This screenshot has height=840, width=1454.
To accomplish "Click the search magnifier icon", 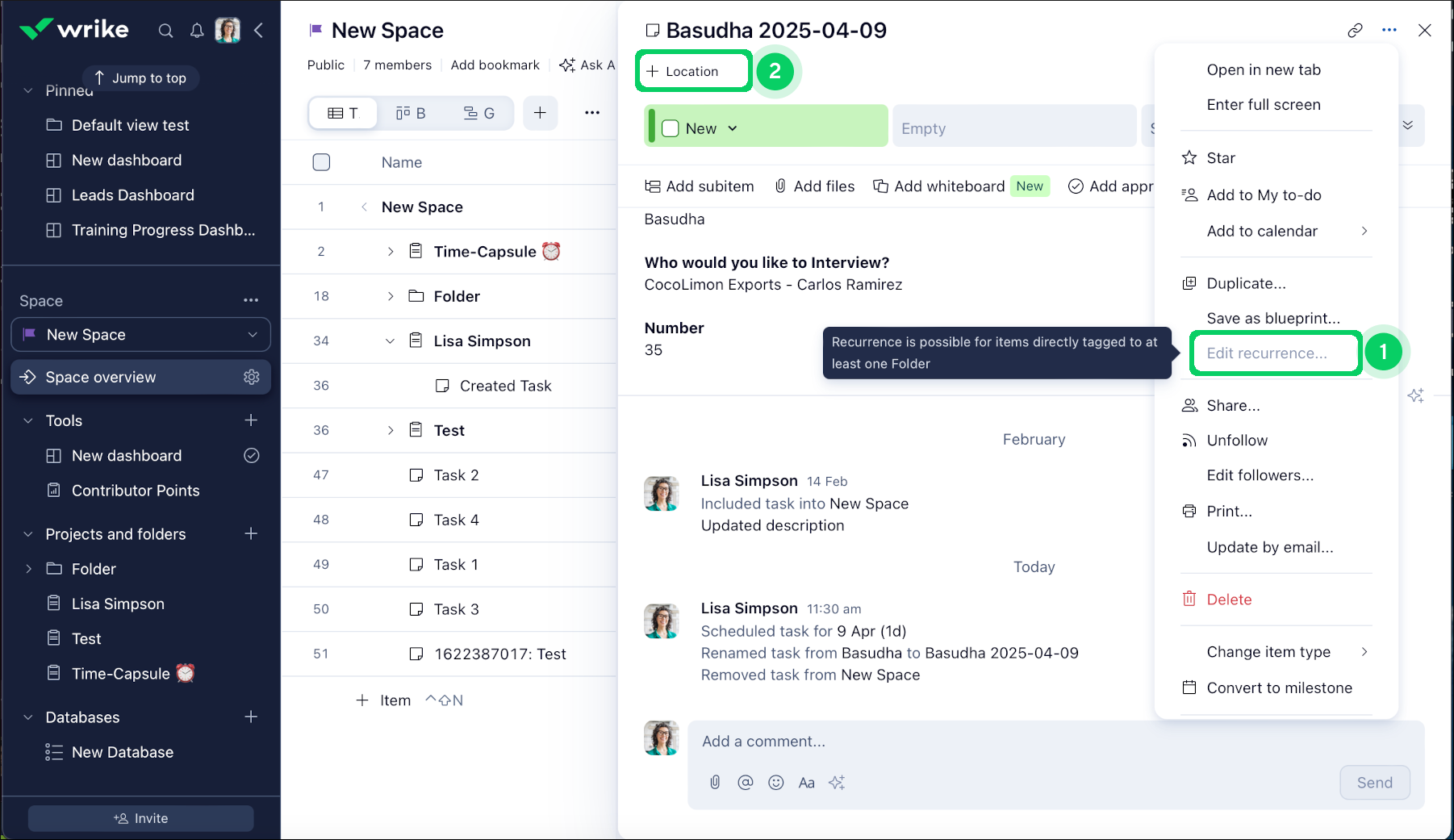I will tap(165, 31).
